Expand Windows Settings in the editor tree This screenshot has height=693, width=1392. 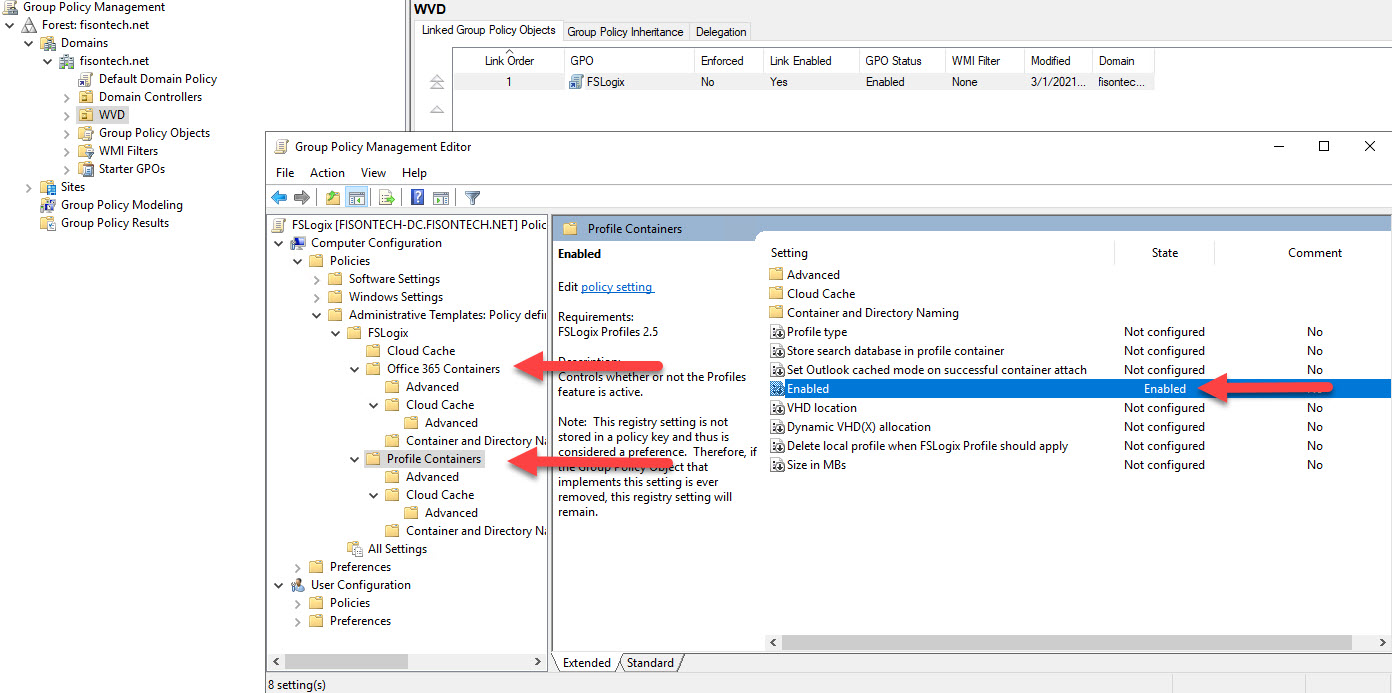pos(317,297)
